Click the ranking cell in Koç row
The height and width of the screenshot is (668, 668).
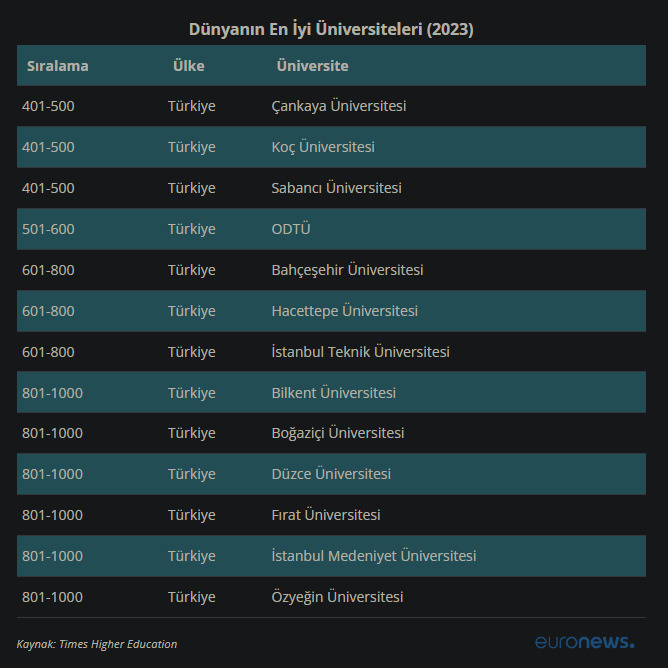(48, 147)
